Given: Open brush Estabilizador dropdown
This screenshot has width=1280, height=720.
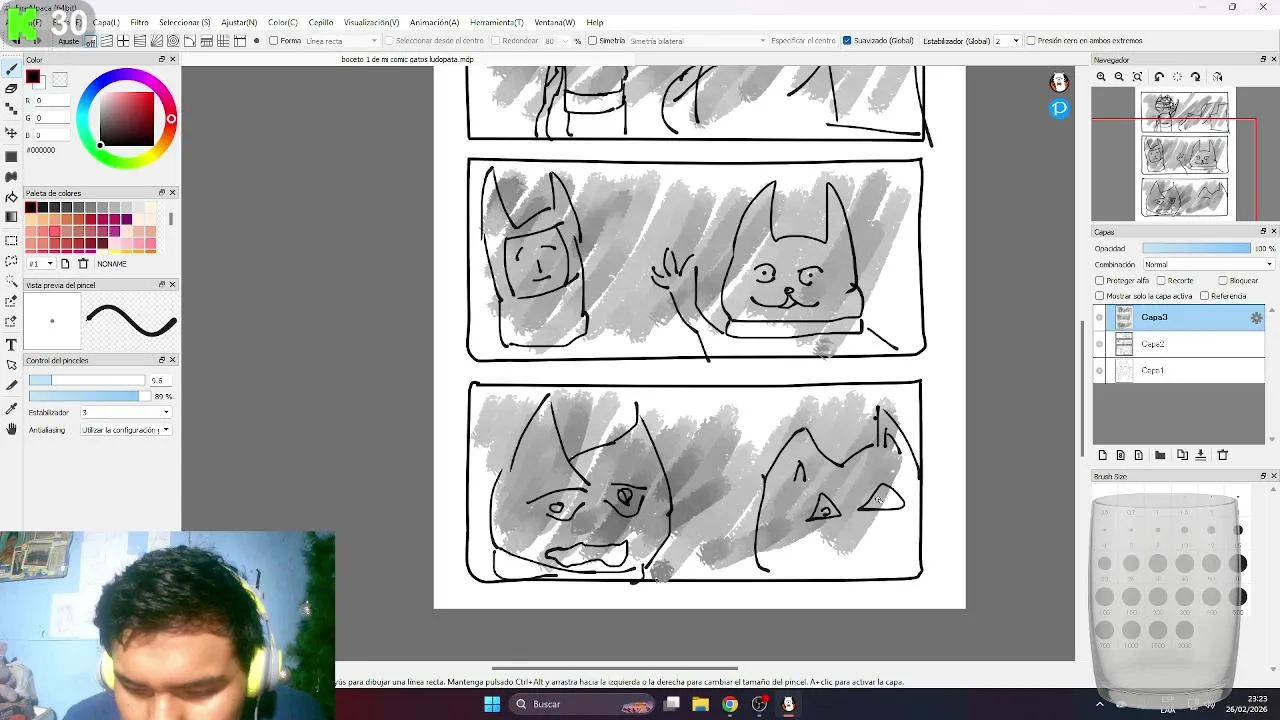Looking at the screenshot, I should coord(126,412).
